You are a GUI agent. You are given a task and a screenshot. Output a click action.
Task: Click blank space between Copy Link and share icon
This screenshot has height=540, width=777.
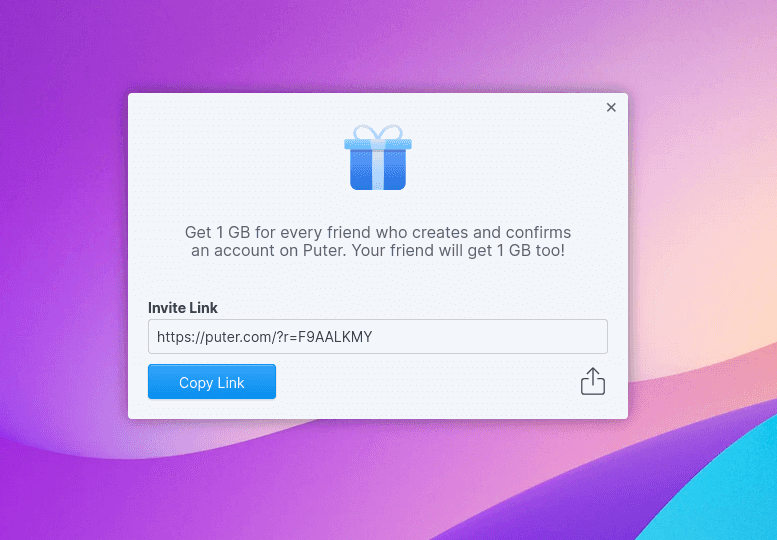426,381
